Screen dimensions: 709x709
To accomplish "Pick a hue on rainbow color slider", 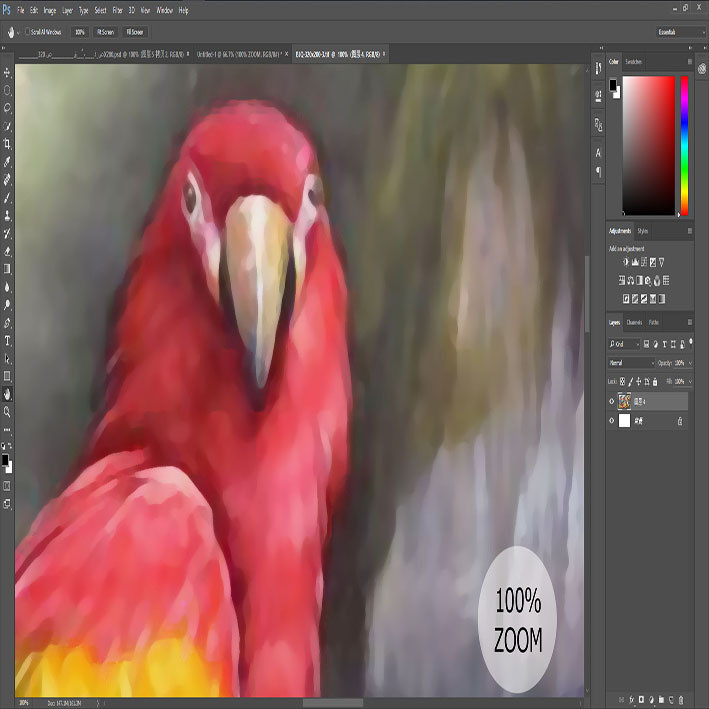I will (x=685, y=146).
